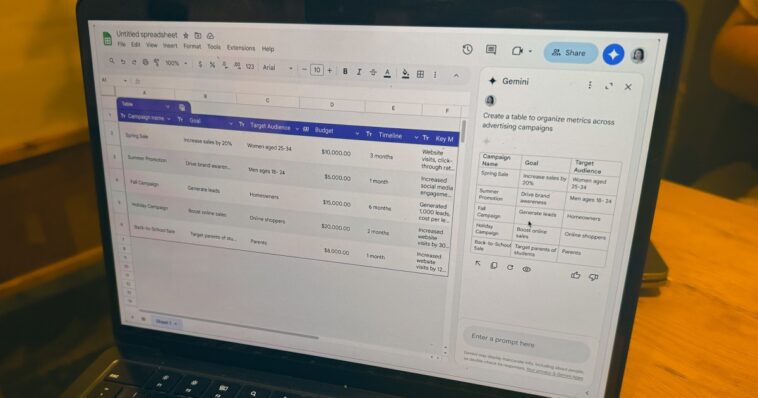This screenshot has width=758, height=398.
Task: Move spreadsheet with folder icon
Action: click(198, 35)
